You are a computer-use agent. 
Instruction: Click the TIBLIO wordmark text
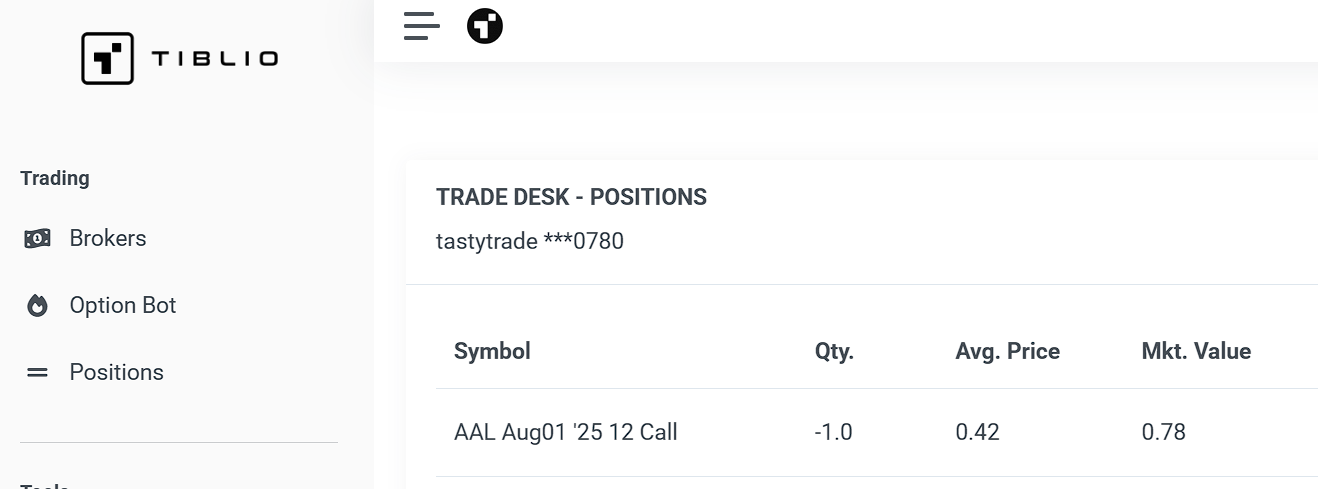point(215,59)
